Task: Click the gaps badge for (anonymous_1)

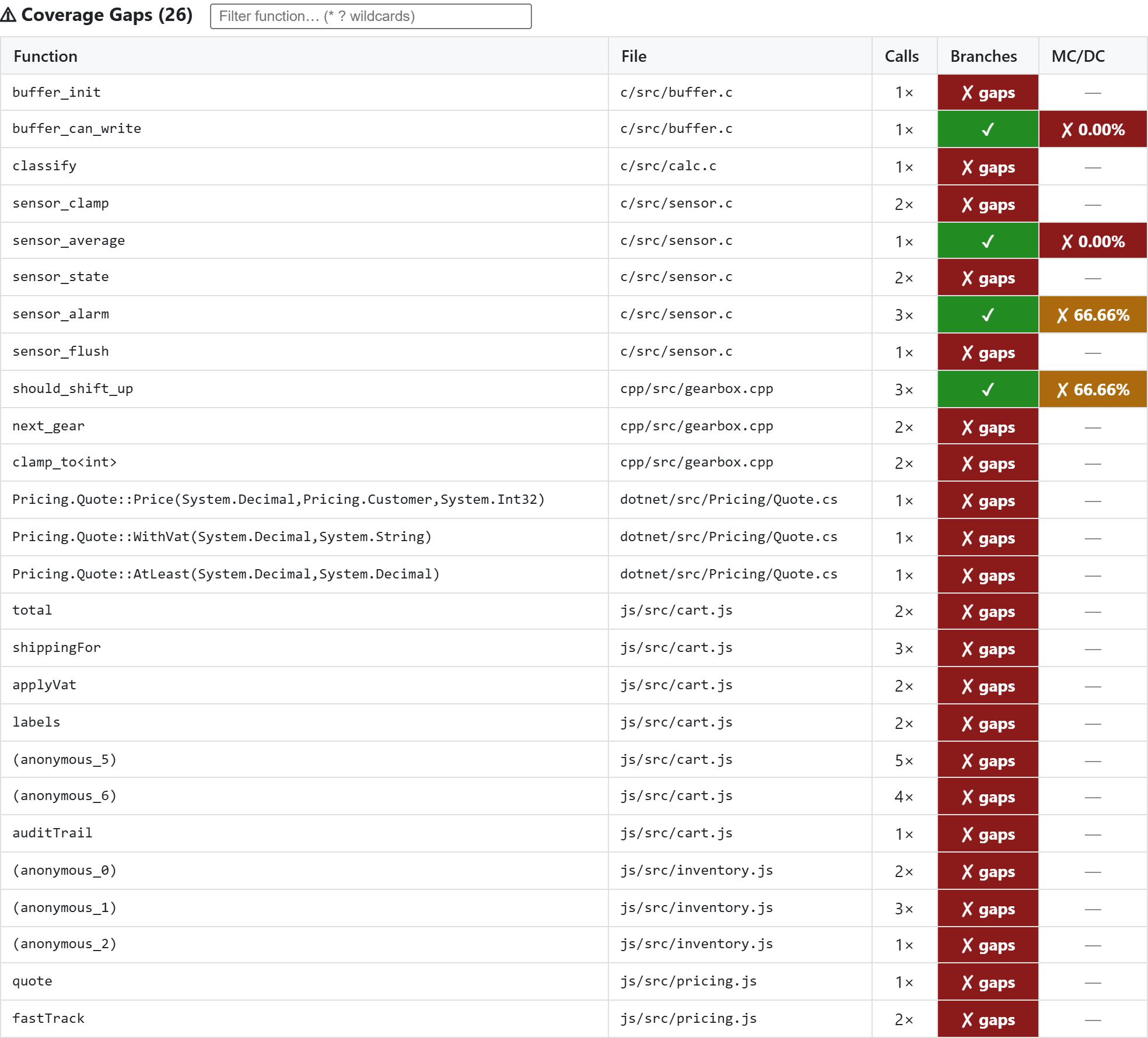Action: (x=988, y=908)
